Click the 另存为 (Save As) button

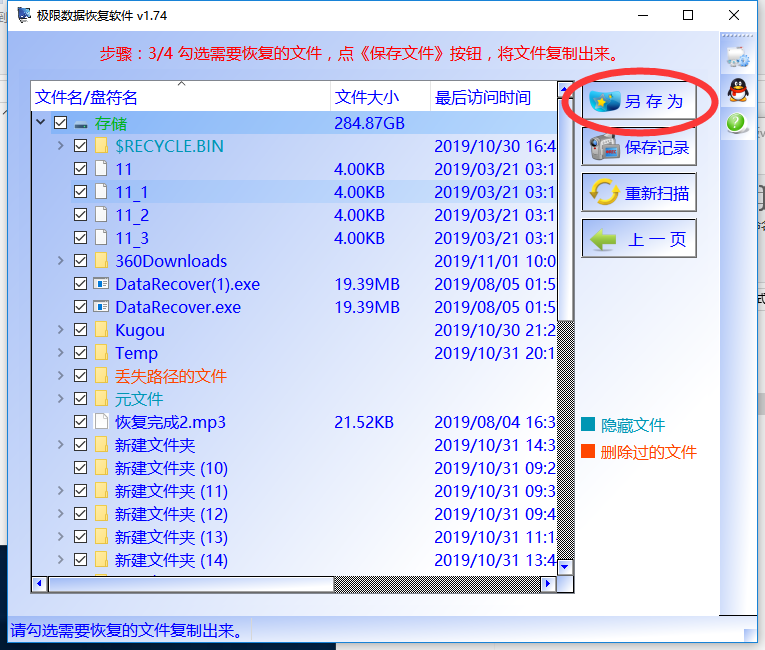click(639, 101)
